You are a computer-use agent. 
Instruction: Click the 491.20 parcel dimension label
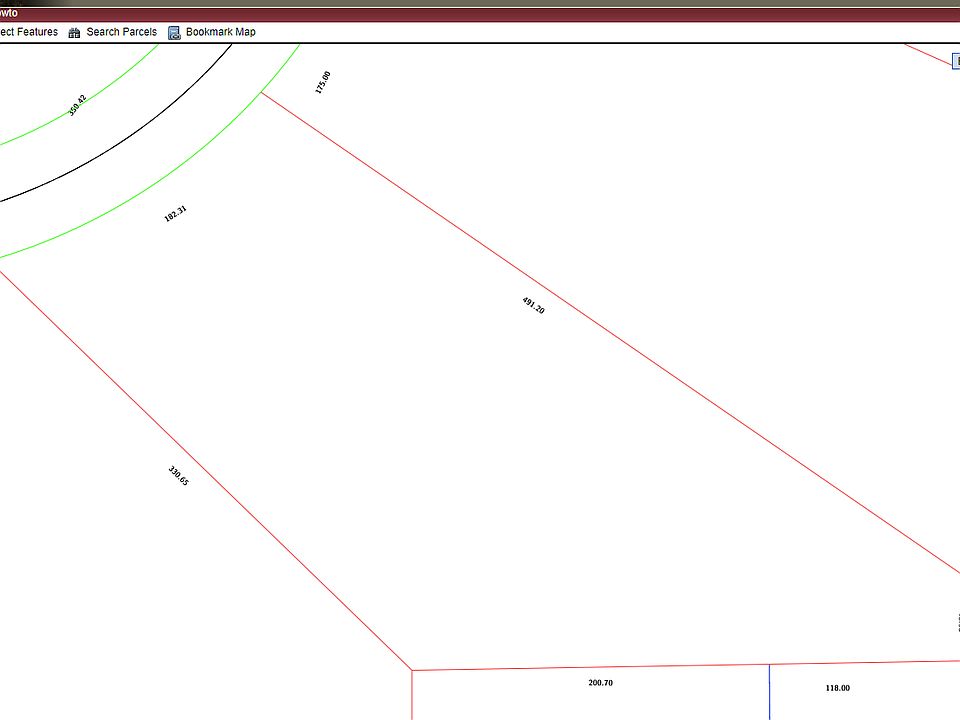pyautogui.click(x=533, y=305)
